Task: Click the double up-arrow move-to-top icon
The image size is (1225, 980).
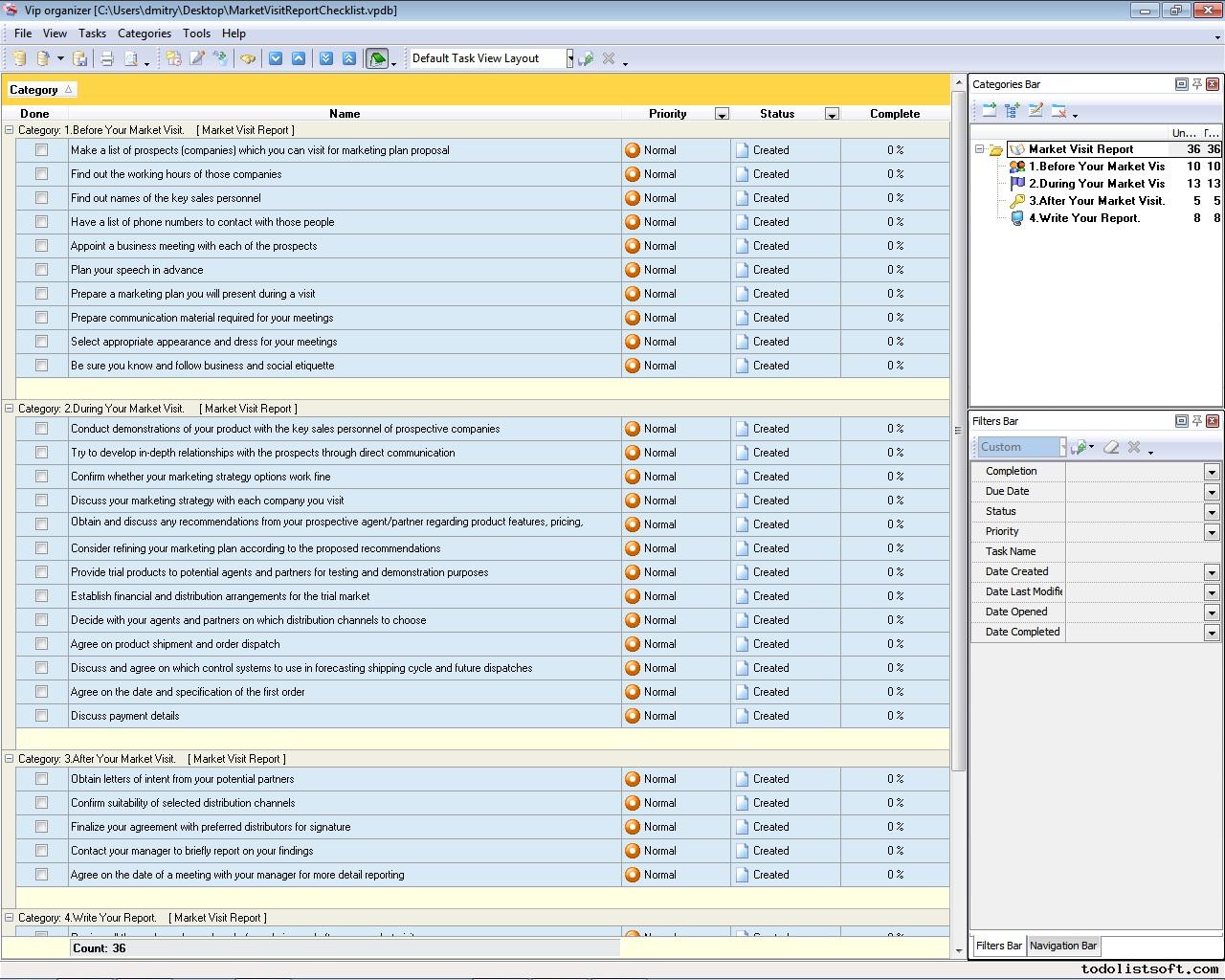Action: 349,58
